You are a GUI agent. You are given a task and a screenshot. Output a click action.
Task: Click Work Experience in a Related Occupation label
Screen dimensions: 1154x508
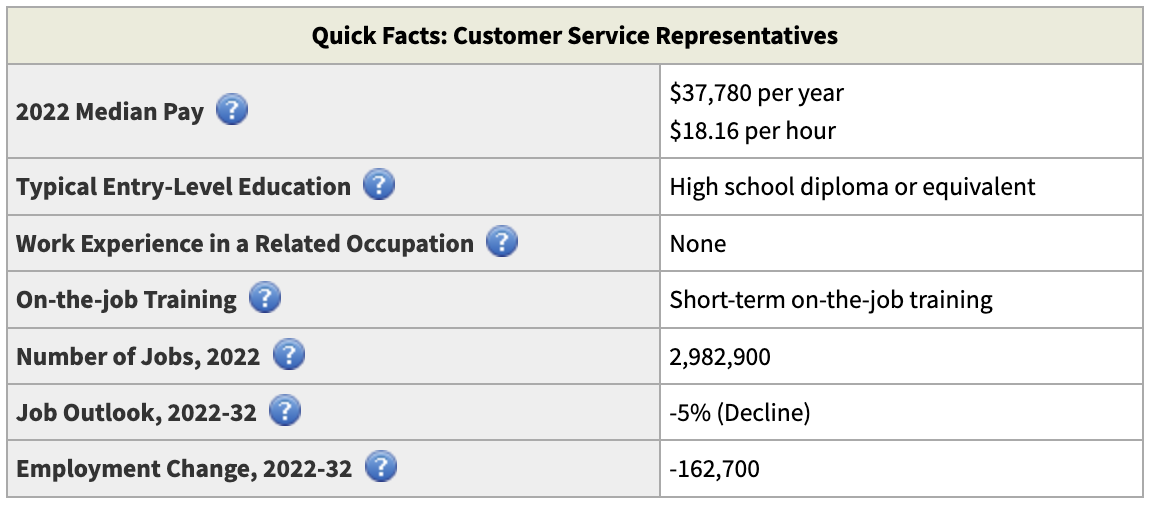(244, 243)
